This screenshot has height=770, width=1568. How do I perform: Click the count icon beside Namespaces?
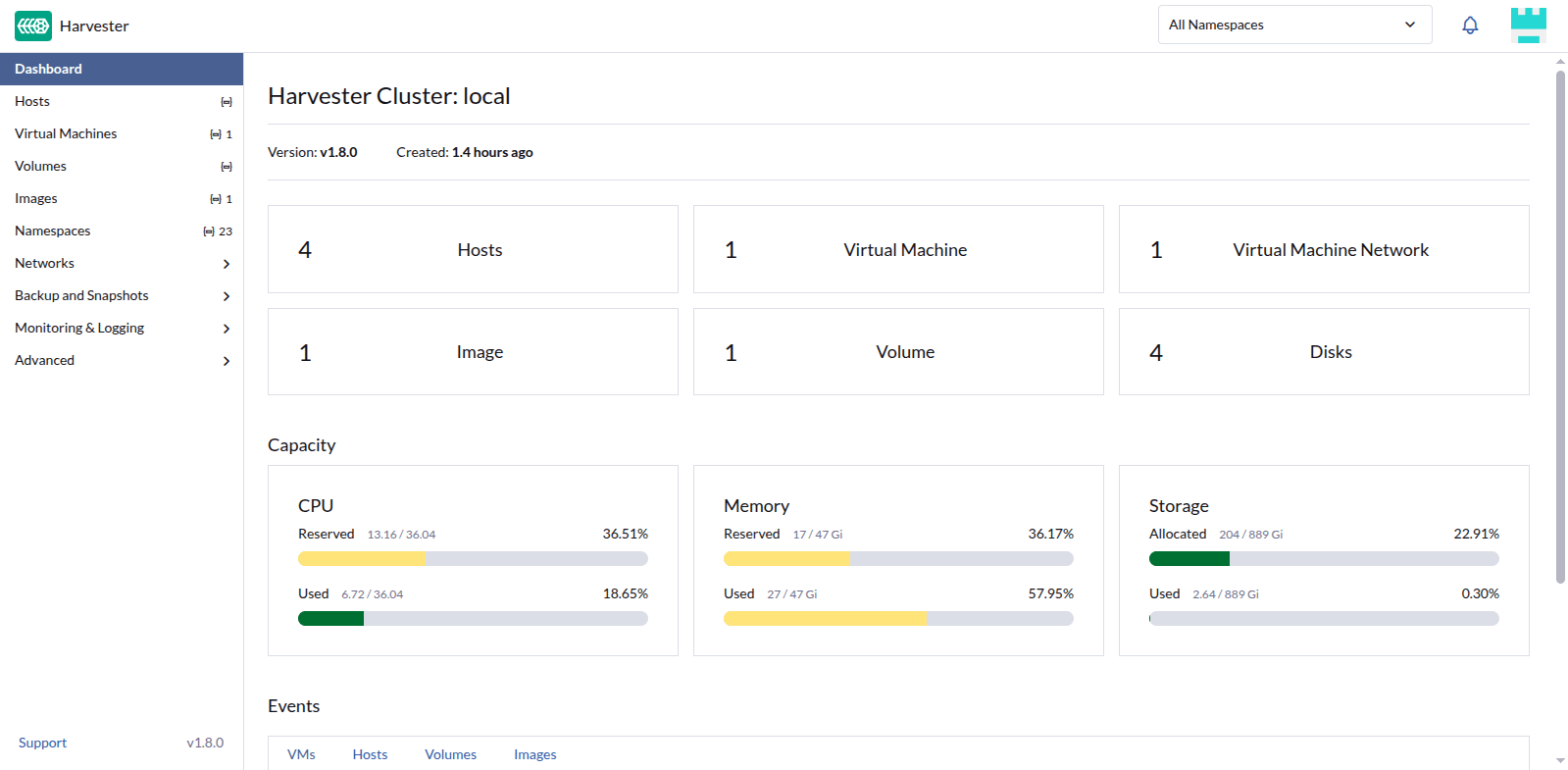pos(209,231)
